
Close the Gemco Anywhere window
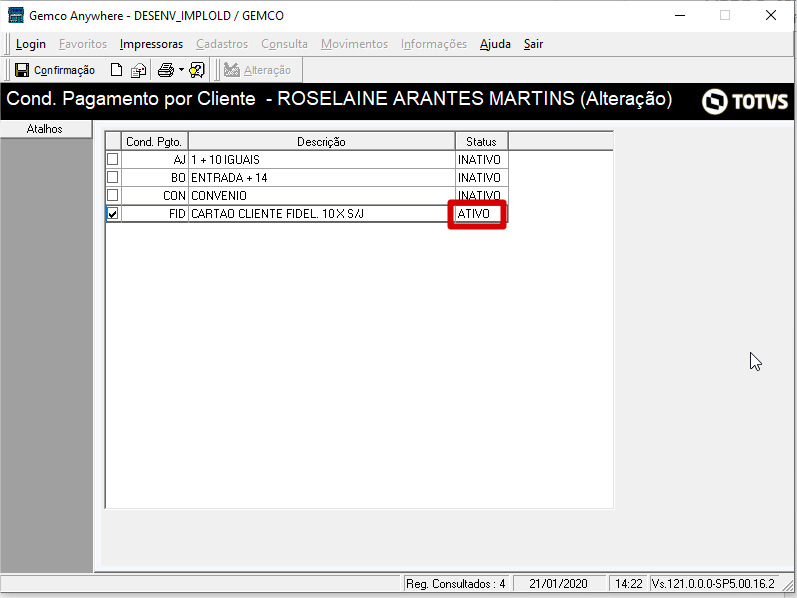[771, 15]
